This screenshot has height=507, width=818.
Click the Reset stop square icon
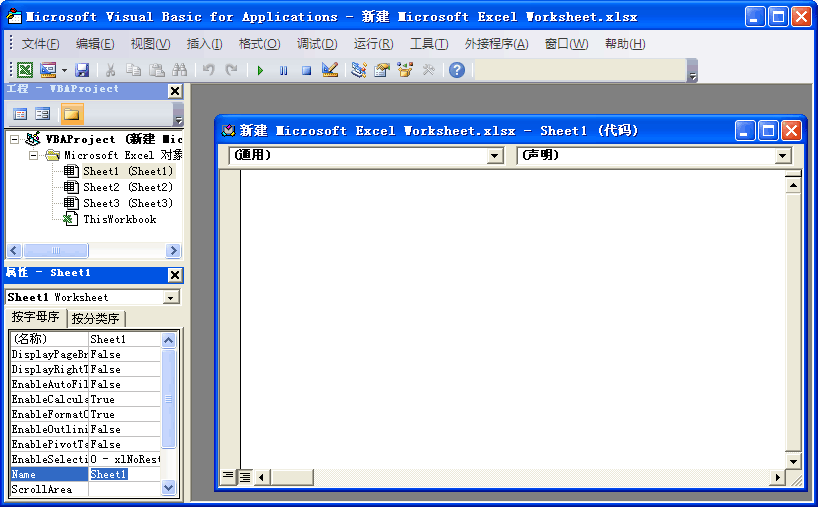click(x=306, y=70)
